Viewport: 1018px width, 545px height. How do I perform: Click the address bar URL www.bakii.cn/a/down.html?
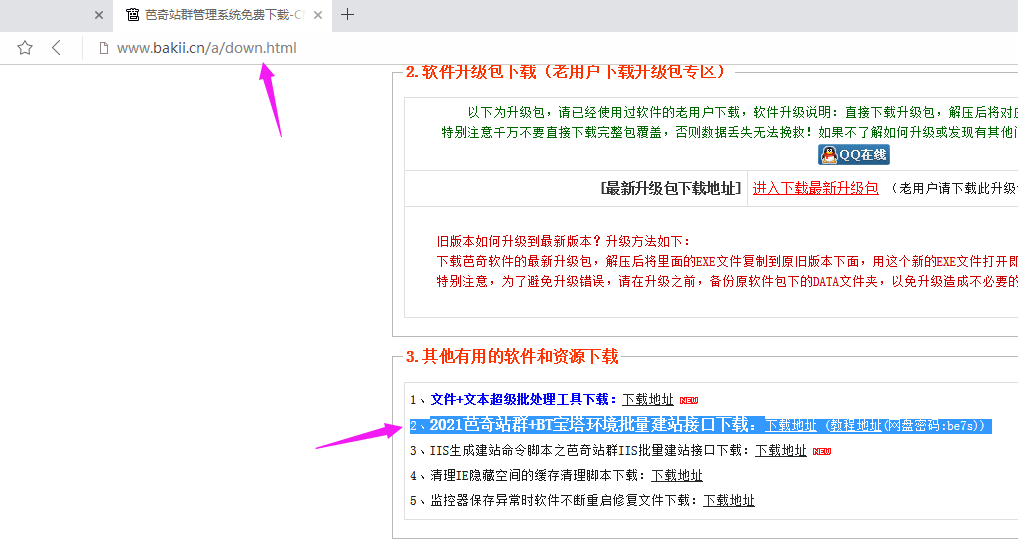click(206, 48)
